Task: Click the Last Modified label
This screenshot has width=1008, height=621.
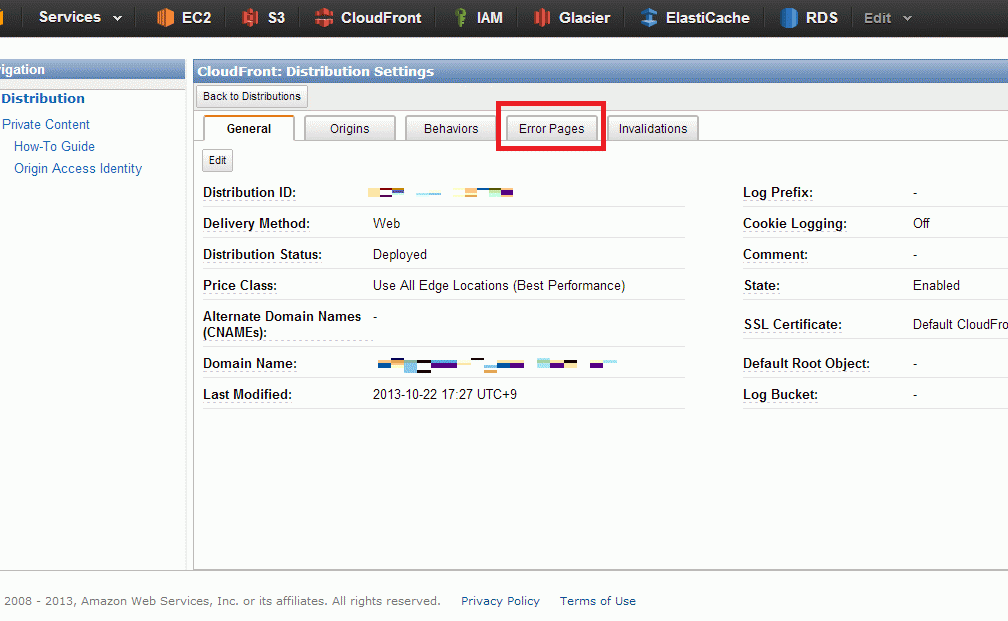Action: point(248,394)
